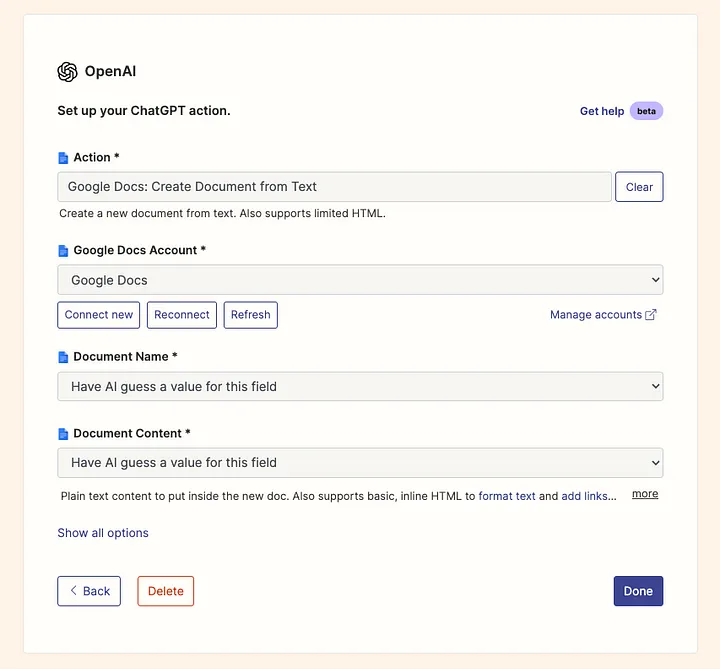Open the Get help link

602,111
